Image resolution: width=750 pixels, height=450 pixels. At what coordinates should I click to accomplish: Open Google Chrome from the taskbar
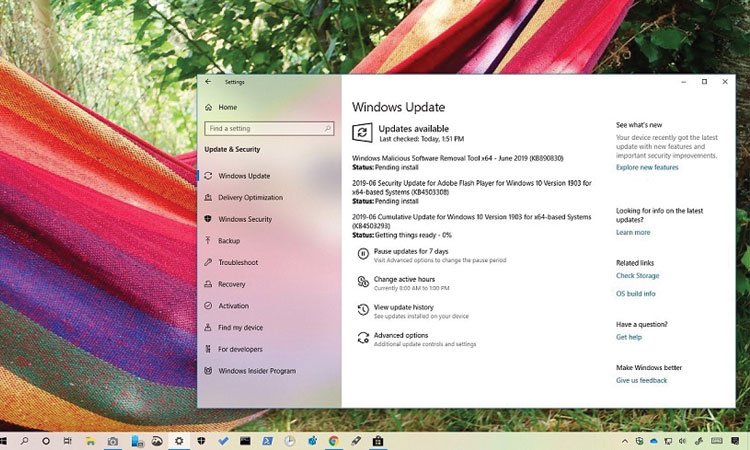(x=334, y=440)
